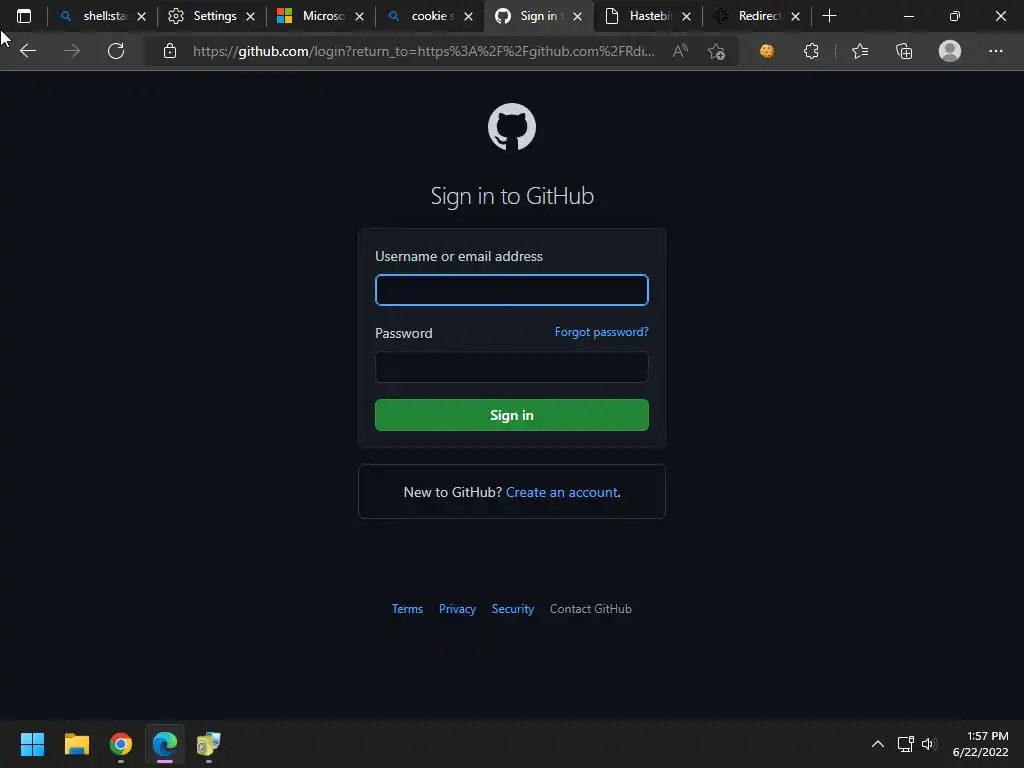The width and height of the screenshot is (1024, 768).
Task: Open the cookie extension icon in toolbar
Action: 767,51
